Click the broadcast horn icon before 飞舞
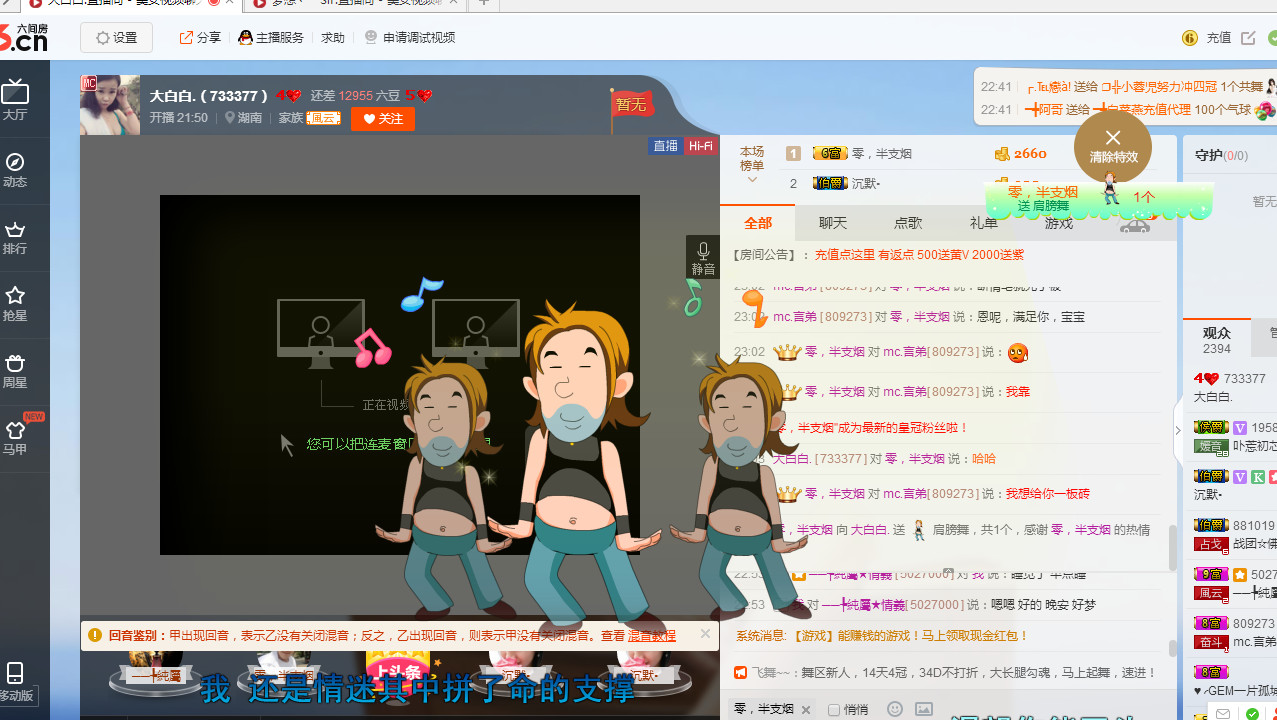Screen dimensions: 1277x720 coord(741,673)
